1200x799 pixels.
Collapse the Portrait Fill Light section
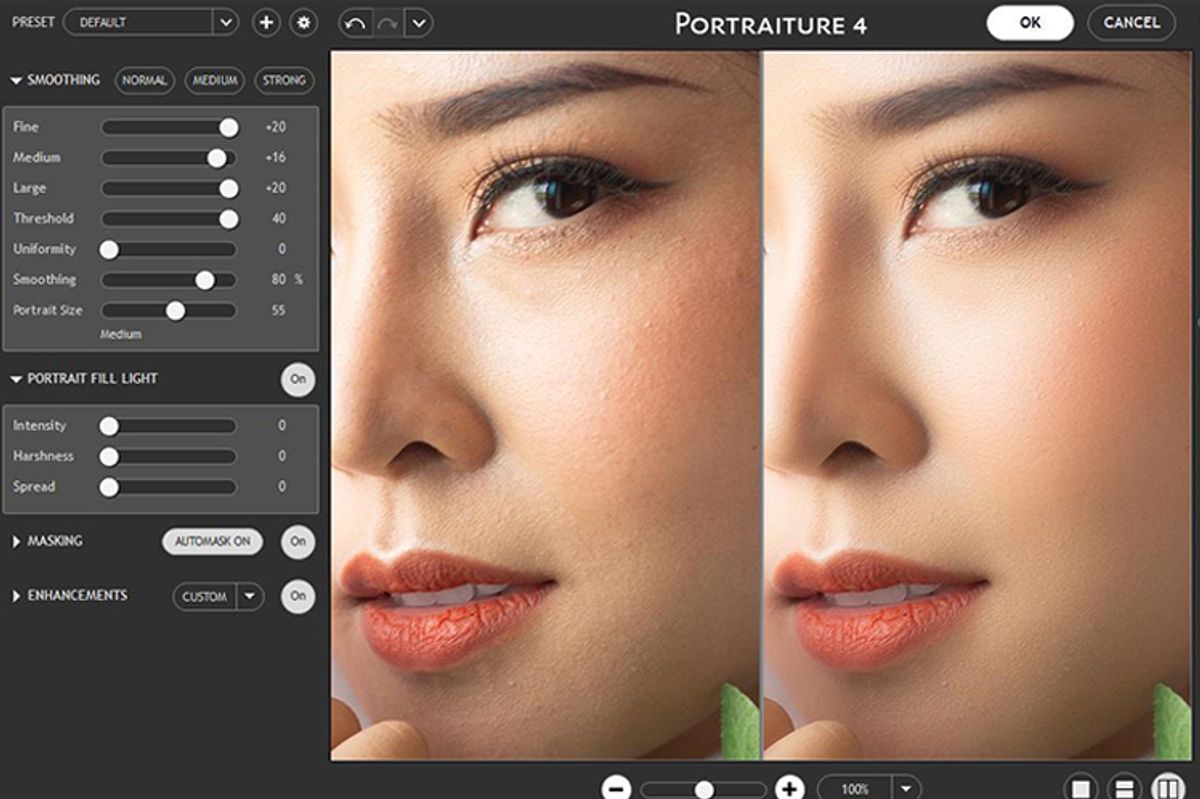pos(16,379)
